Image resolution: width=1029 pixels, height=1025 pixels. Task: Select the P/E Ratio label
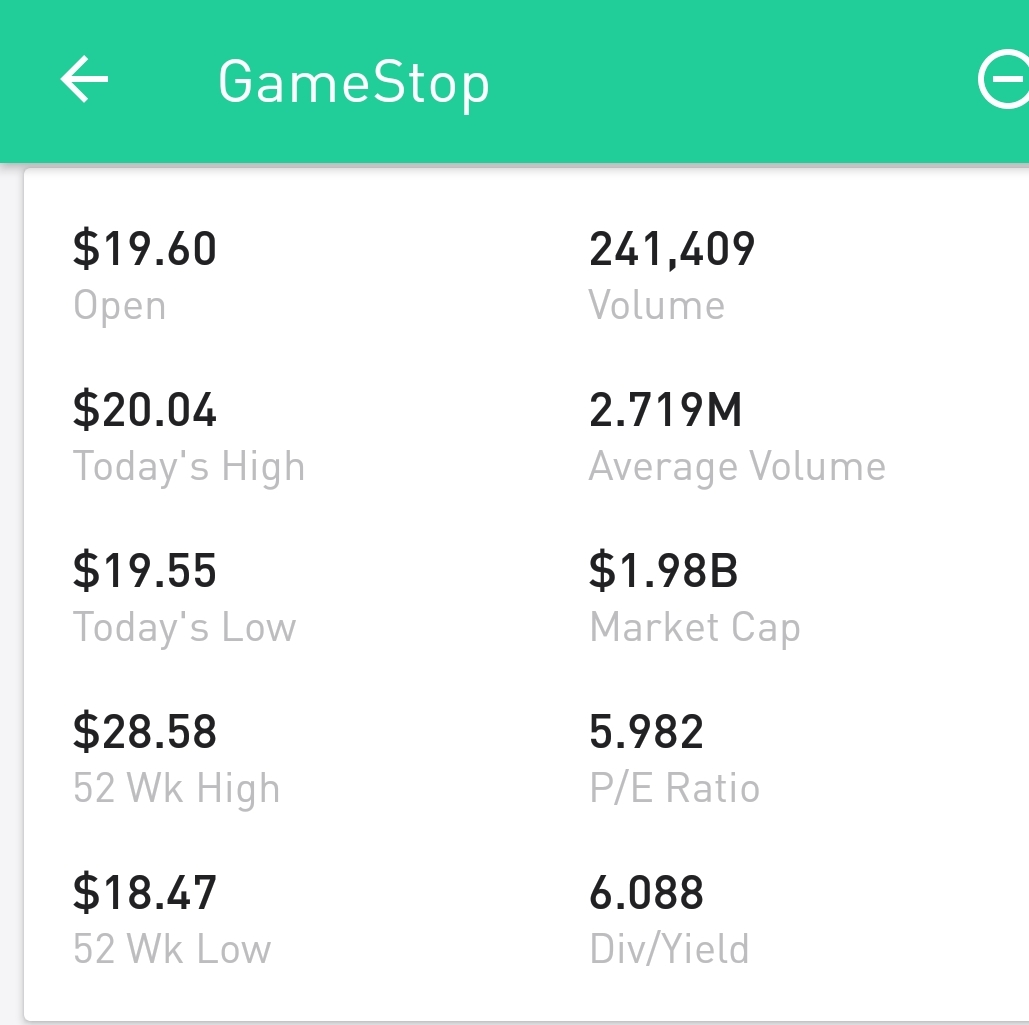(x=675, y=787)
